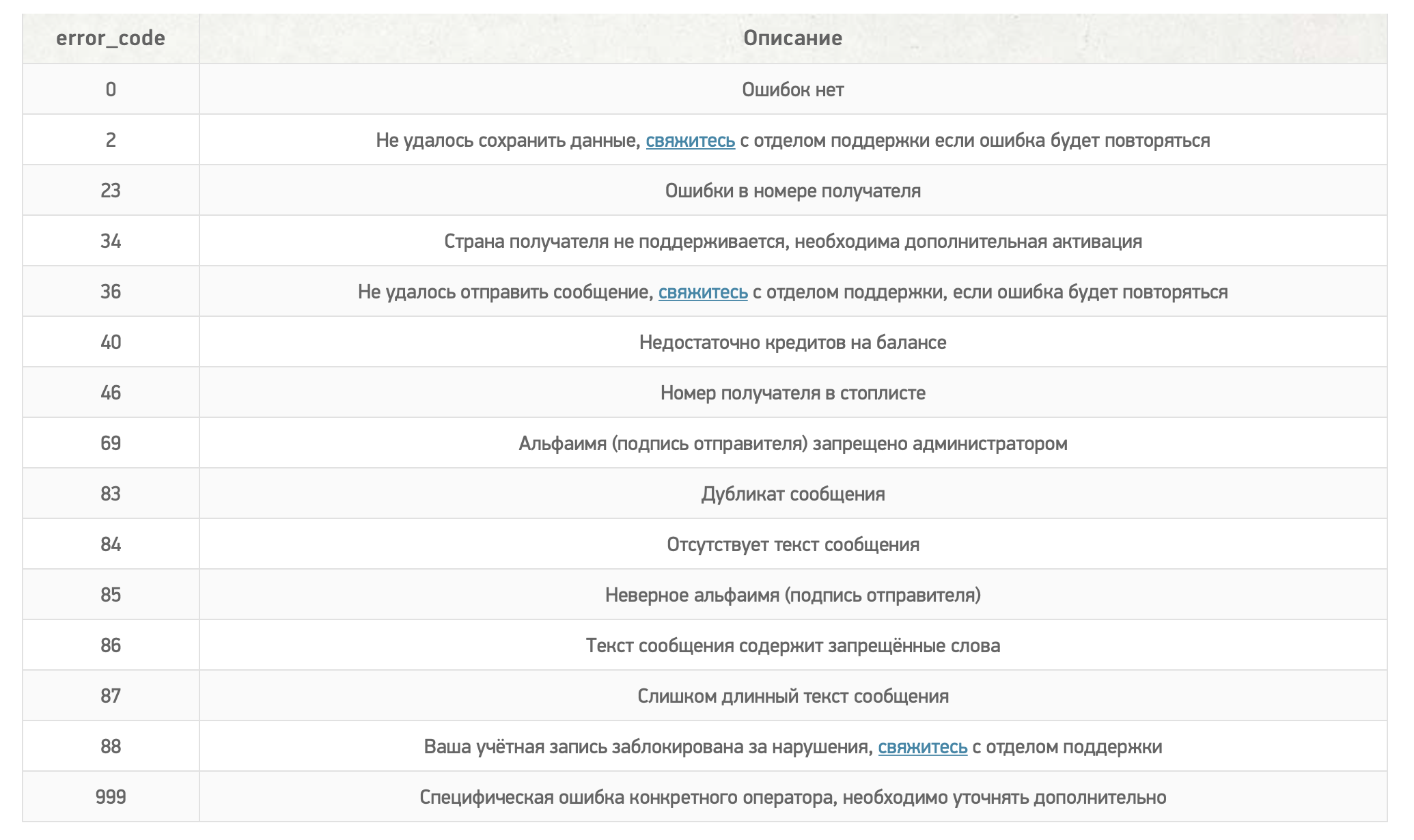
Task: Click the "Слишком длинный текст сообщения" description
Action: pyautogui.click(x=792, y=697)
